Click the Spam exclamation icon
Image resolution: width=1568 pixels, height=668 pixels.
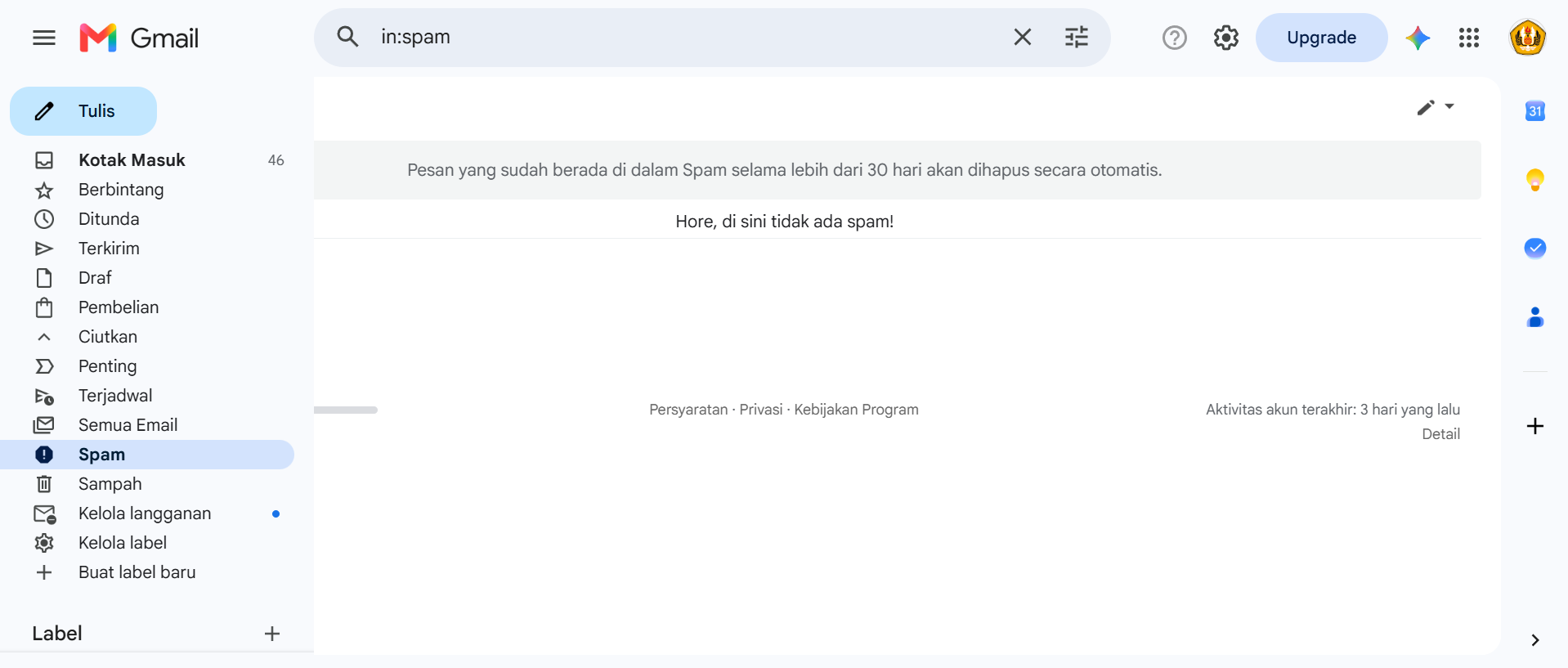[44, 455]
